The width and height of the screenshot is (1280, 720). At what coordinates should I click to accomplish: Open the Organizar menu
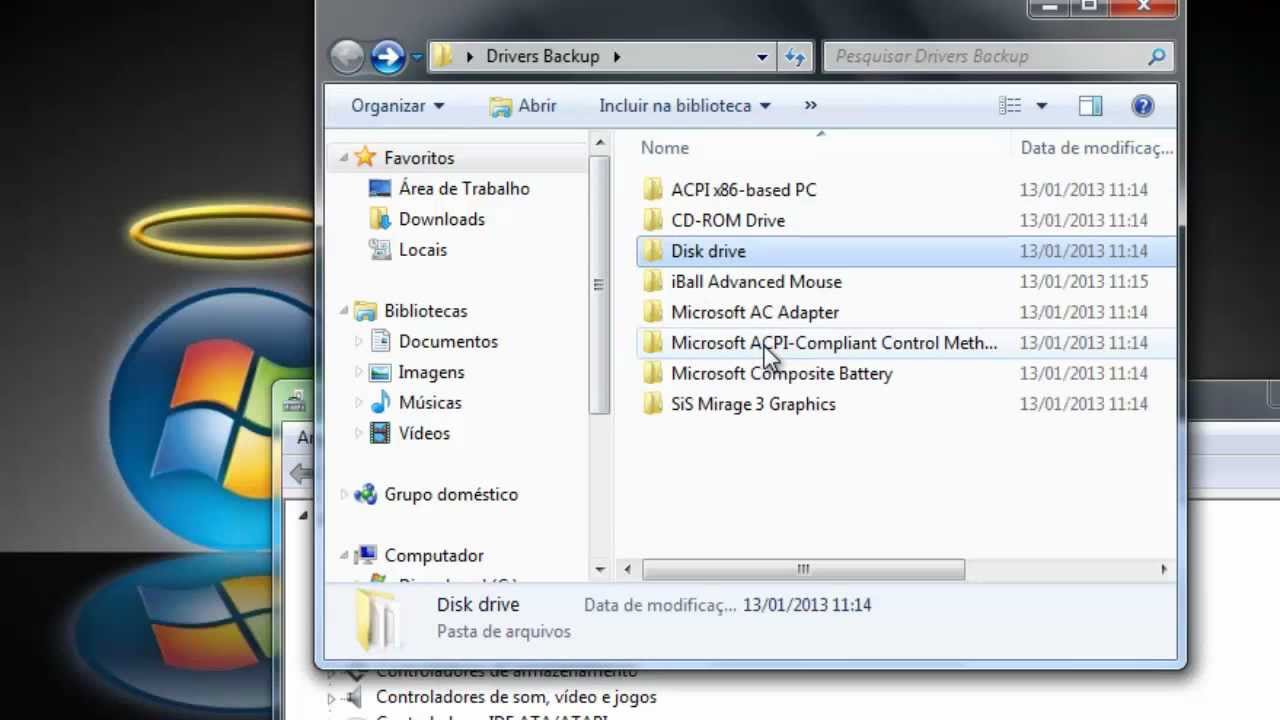(x=397, y=106)
